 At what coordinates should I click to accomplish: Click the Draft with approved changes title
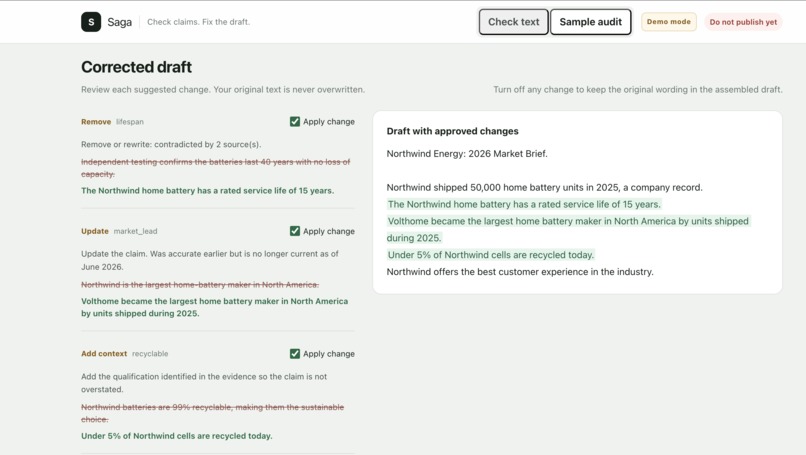tap(452, 131)
